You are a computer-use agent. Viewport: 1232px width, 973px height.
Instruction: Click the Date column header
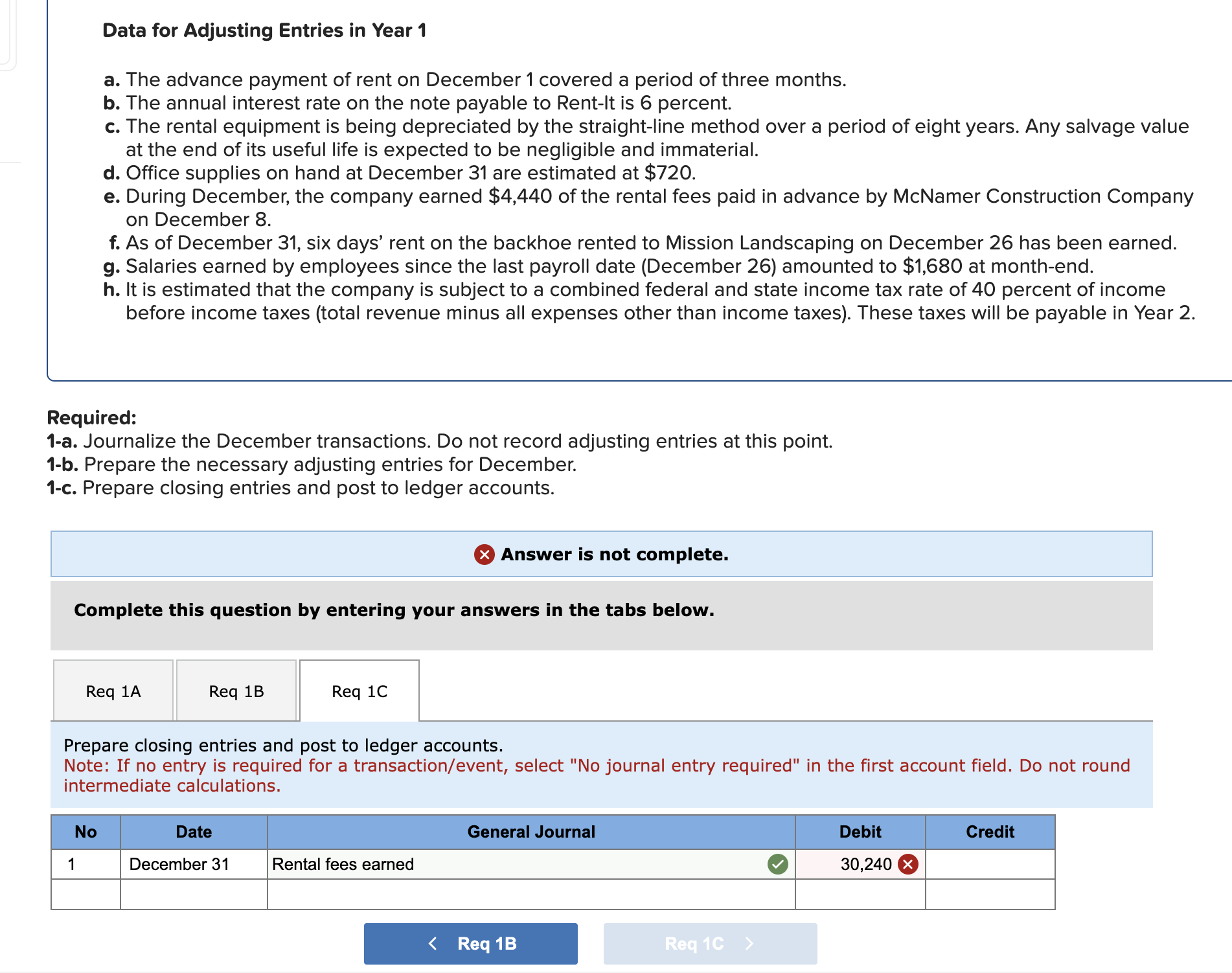194,832
